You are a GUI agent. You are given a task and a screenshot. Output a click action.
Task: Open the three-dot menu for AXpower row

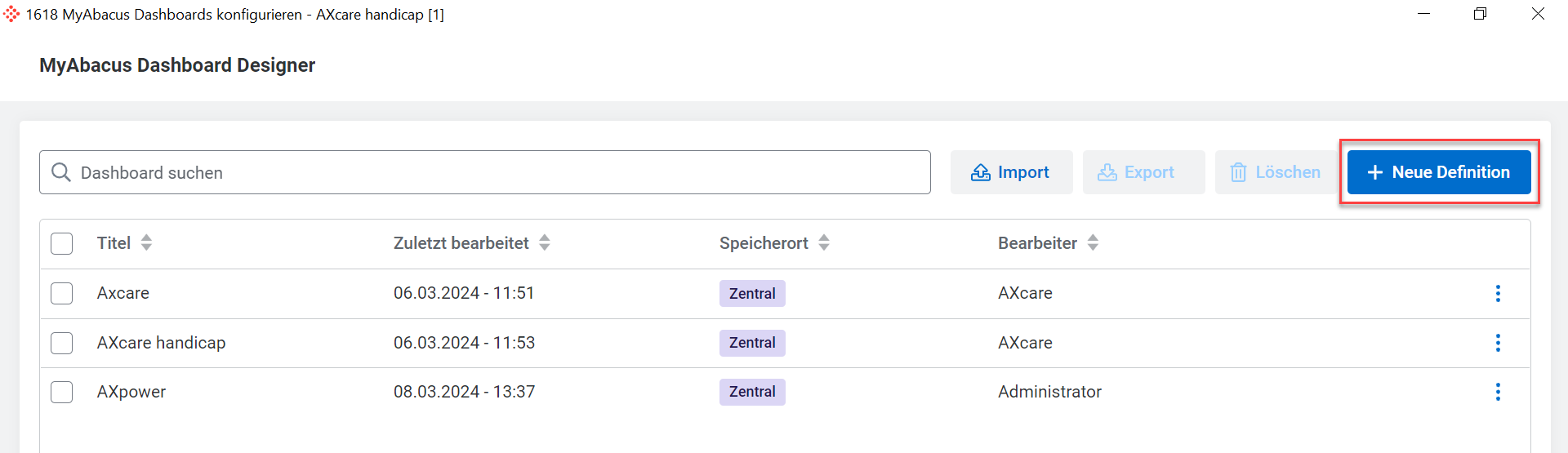[x=1498, y=392]
